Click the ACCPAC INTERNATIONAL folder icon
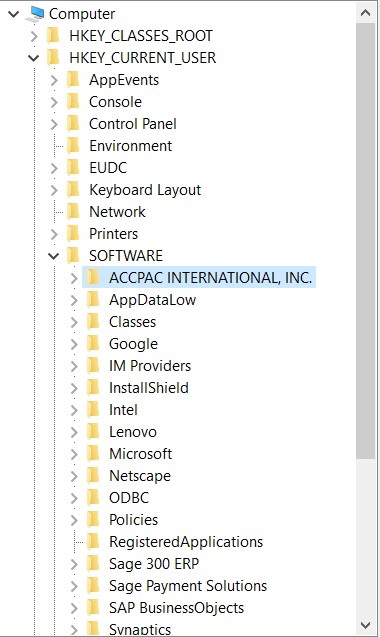Viewport: 380px width, 637px height. (x=93, y=277)
